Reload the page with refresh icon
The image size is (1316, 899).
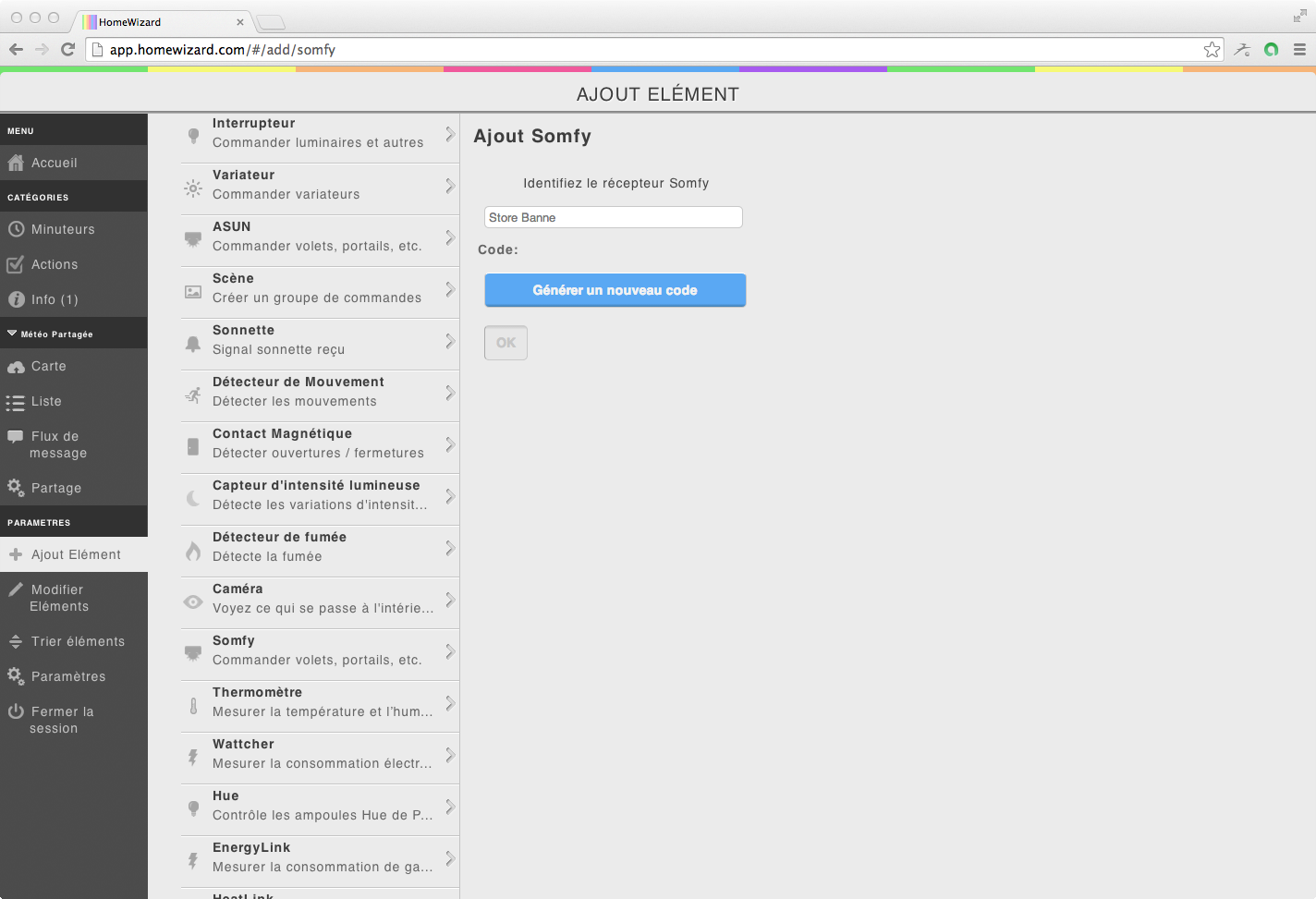click(x=67, y=50)
